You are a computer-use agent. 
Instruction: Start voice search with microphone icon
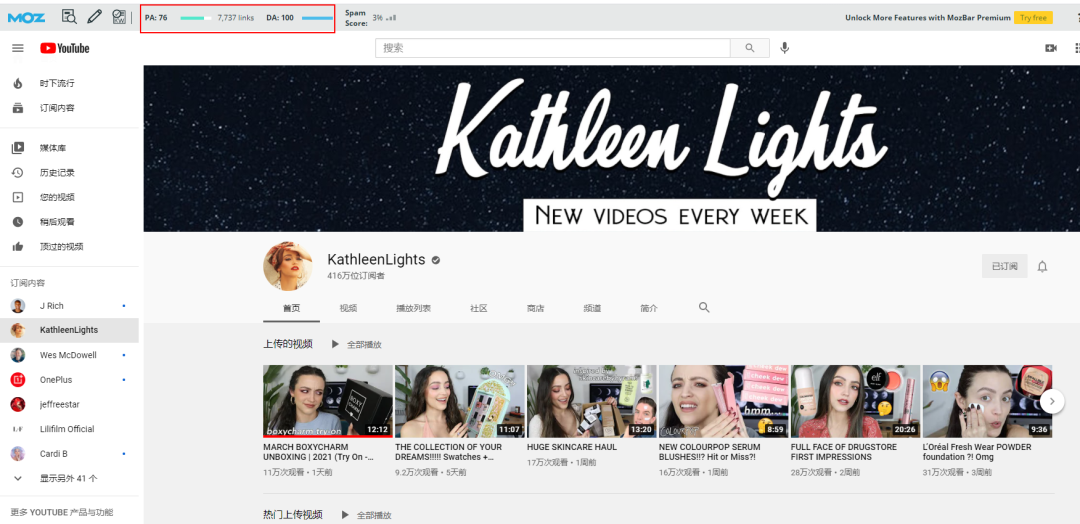(x=785, y=48)
